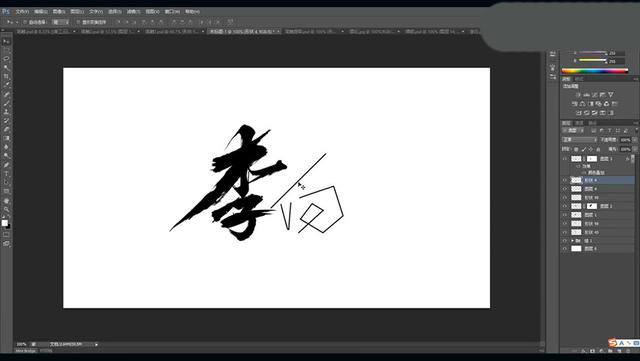Open the status bar info arrow

coord(96,345)
